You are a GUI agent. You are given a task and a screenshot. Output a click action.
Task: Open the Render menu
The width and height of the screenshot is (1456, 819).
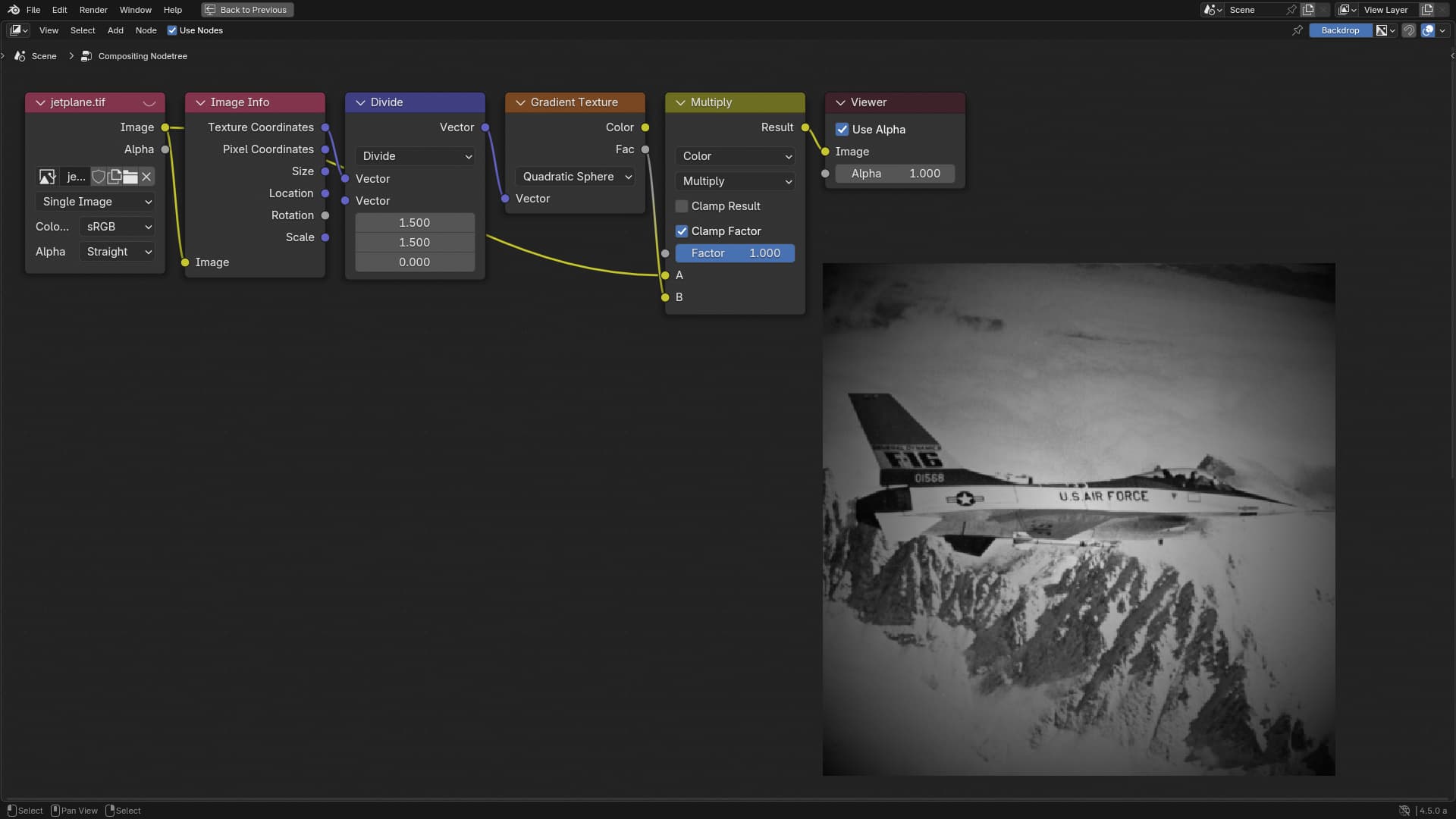pos(93,10)
